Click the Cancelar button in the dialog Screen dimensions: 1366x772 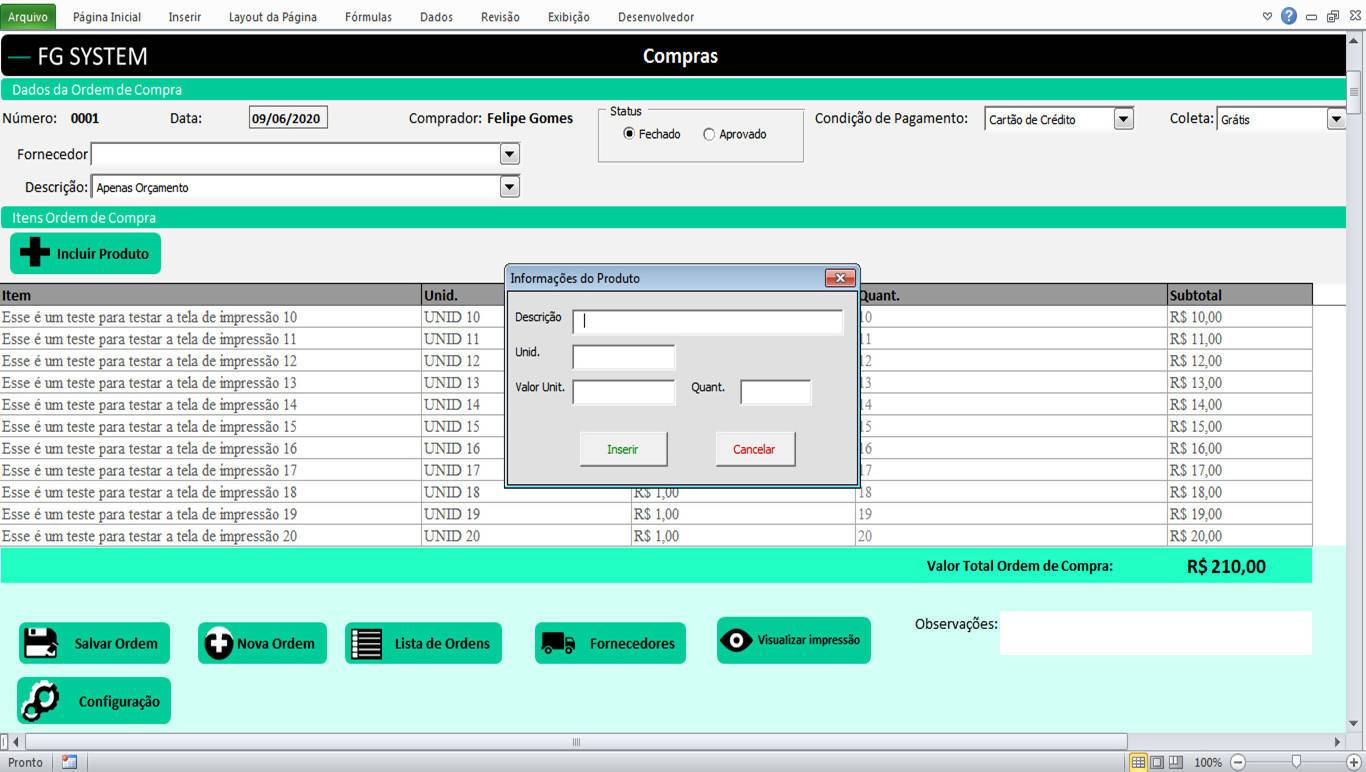tap(754, 449)
